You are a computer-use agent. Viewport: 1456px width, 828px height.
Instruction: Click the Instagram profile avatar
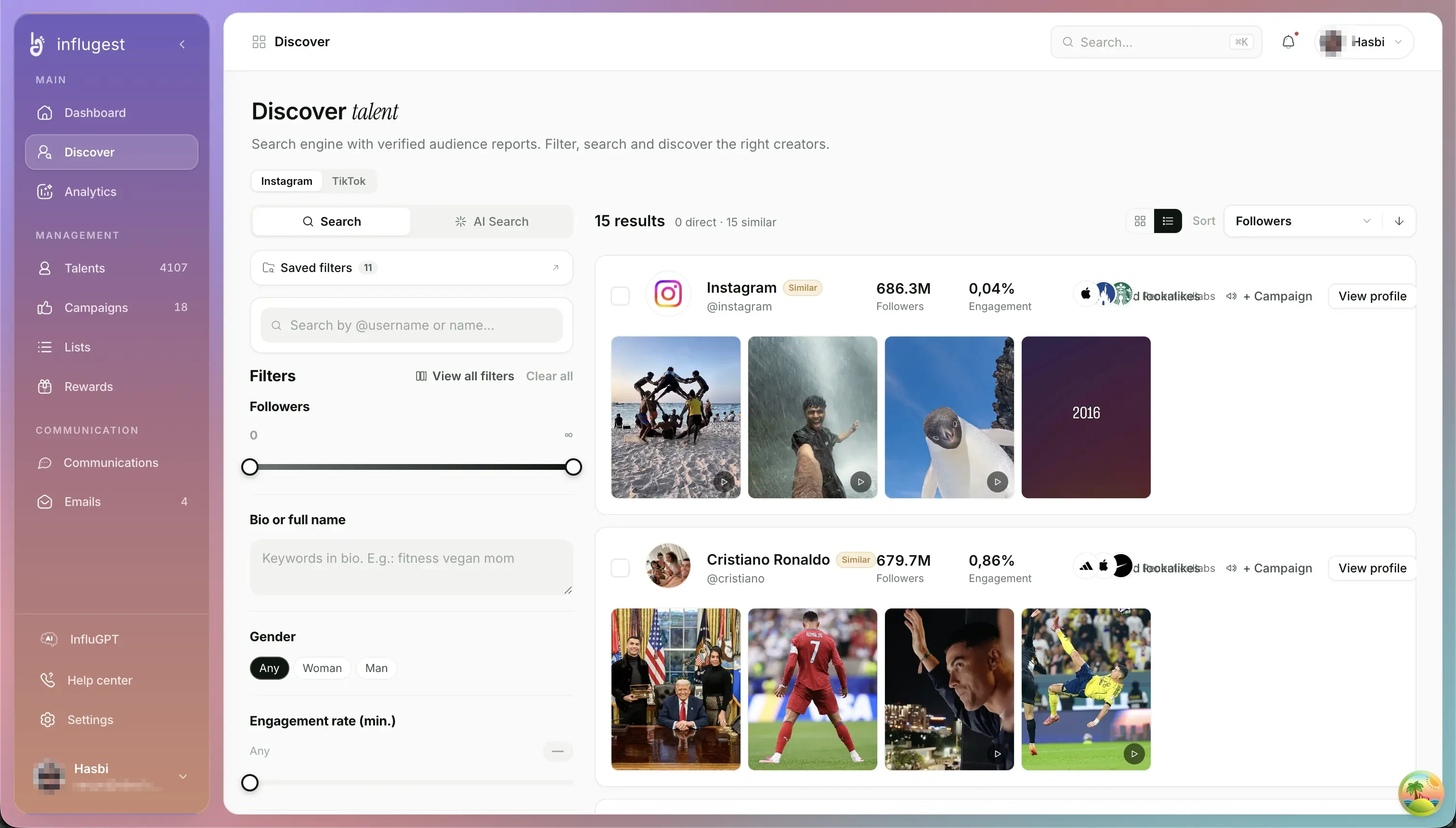(668, 294)
